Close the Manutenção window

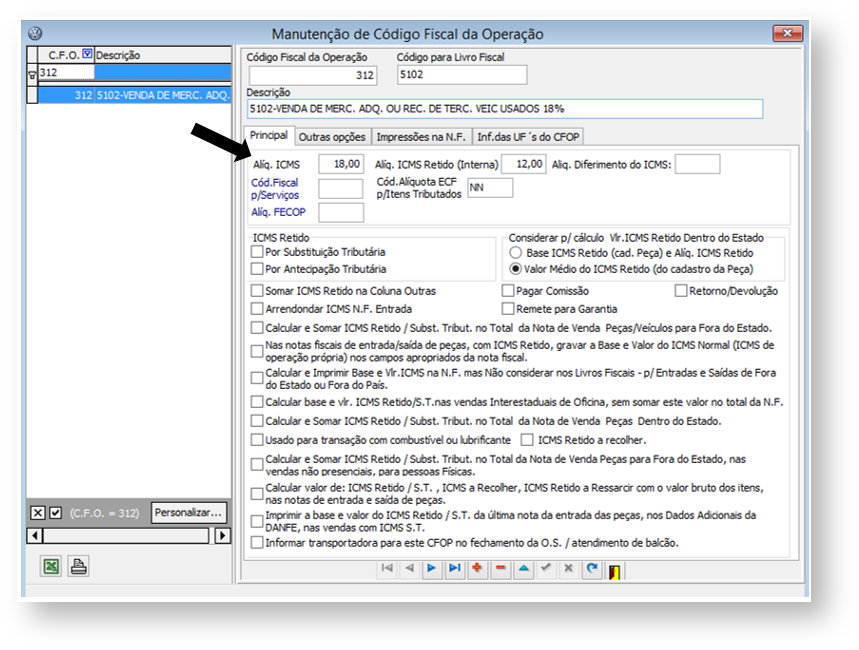click(x=788, y=33)
